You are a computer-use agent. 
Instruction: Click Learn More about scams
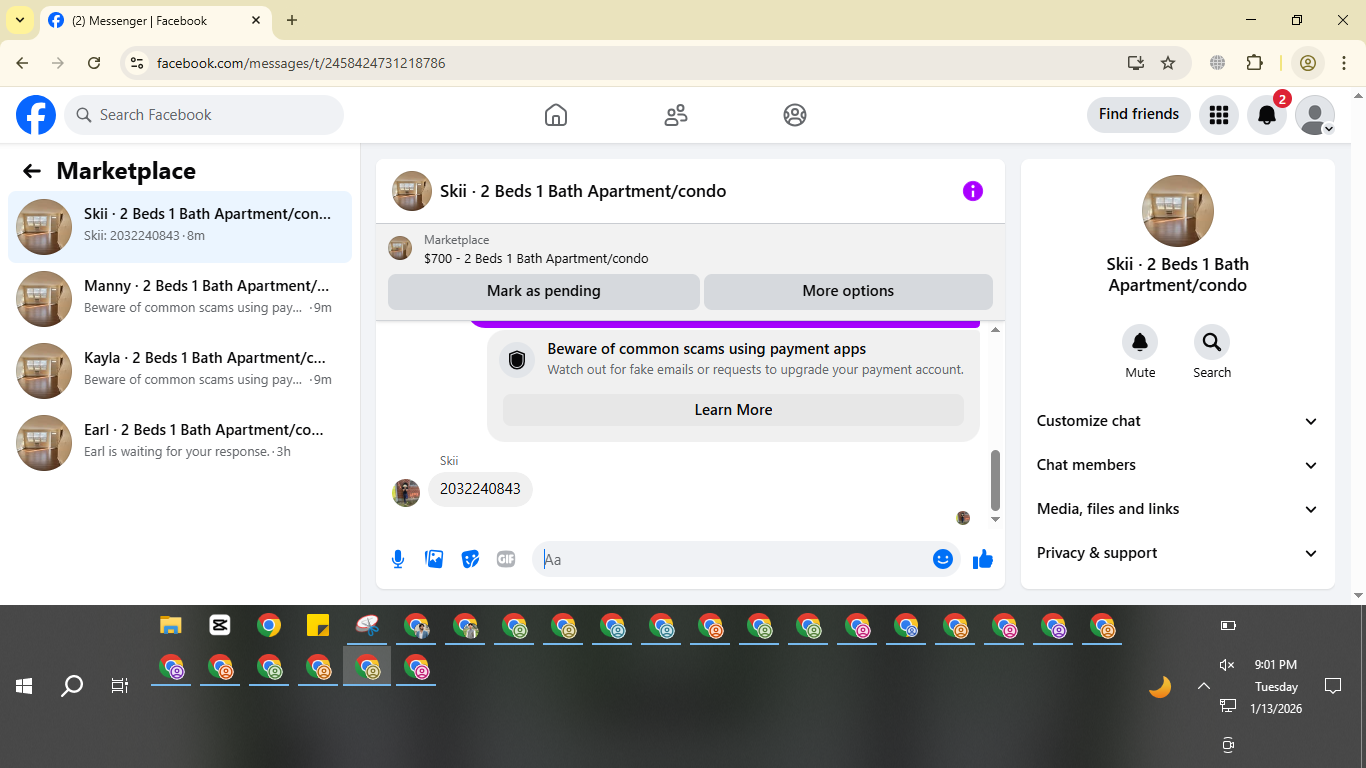tap(733, 410)
